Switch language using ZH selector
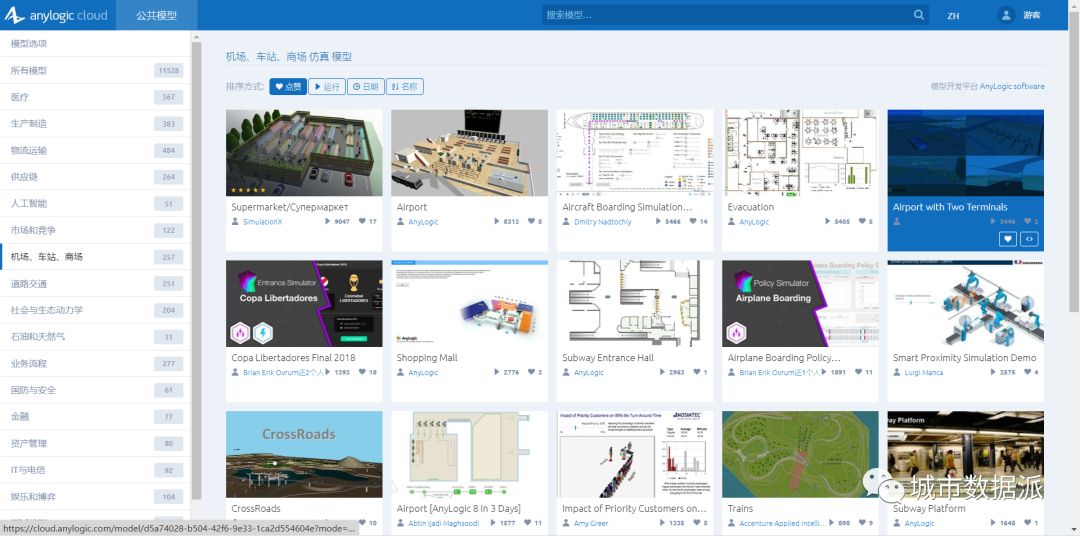The width and height of the screenshot is (1080, 536). click(x=953, y=16)
